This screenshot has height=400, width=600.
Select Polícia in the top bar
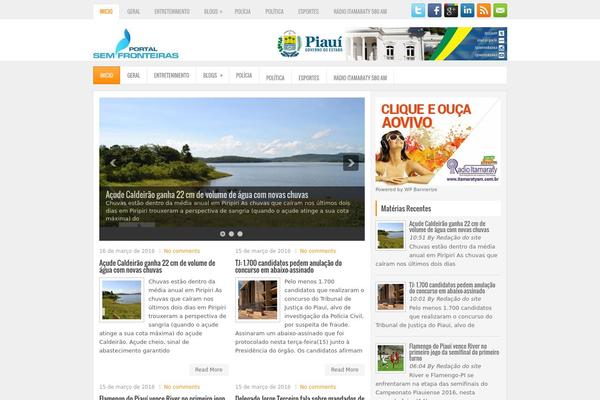click(x=243, y=11)
